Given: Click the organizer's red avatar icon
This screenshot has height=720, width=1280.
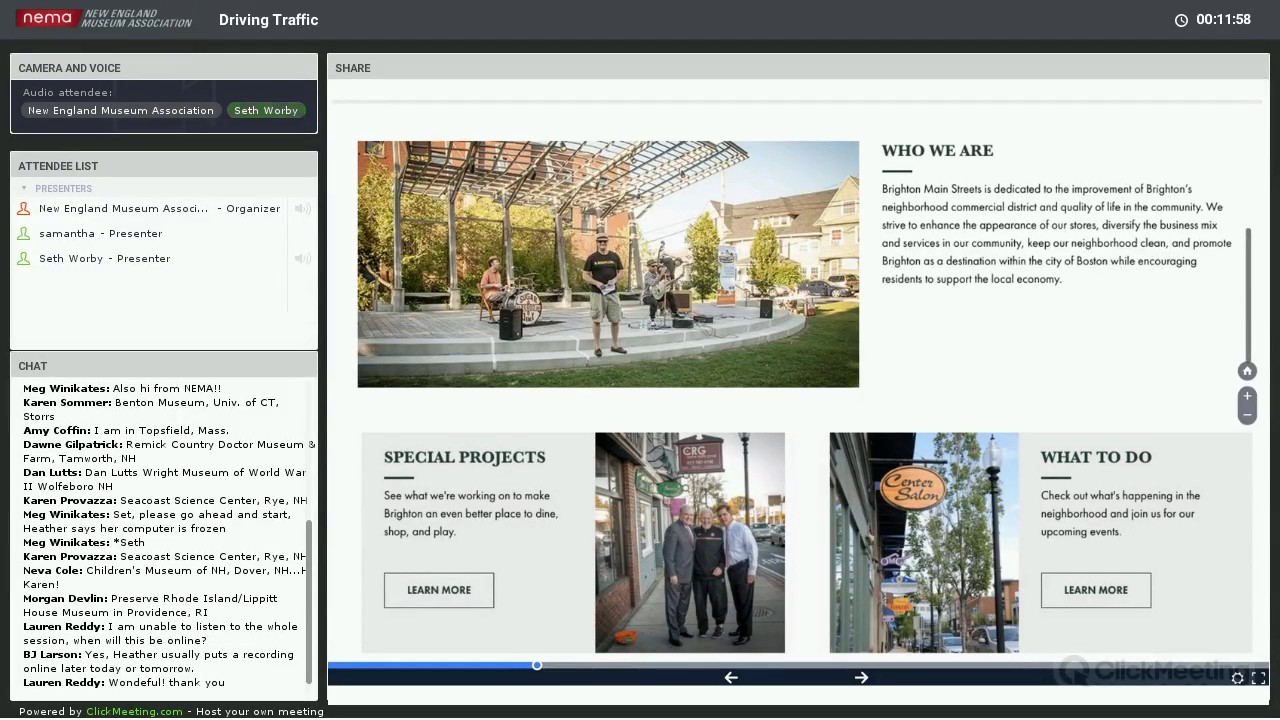Looking at the screenshot, I should coord(24,208).
